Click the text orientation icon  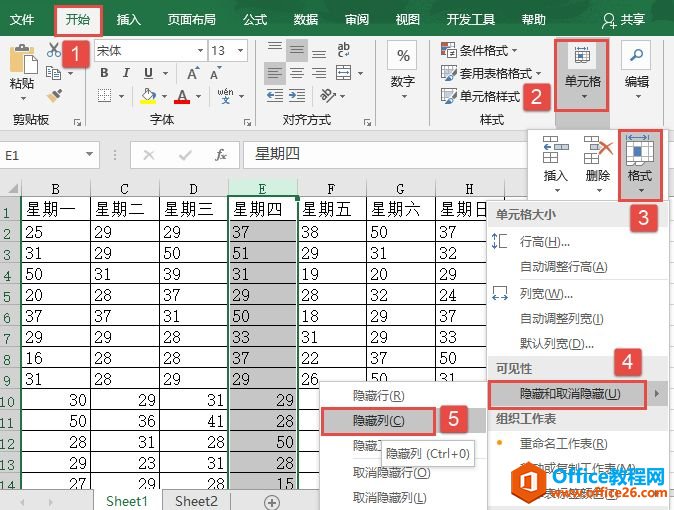(x=328, y=95)
